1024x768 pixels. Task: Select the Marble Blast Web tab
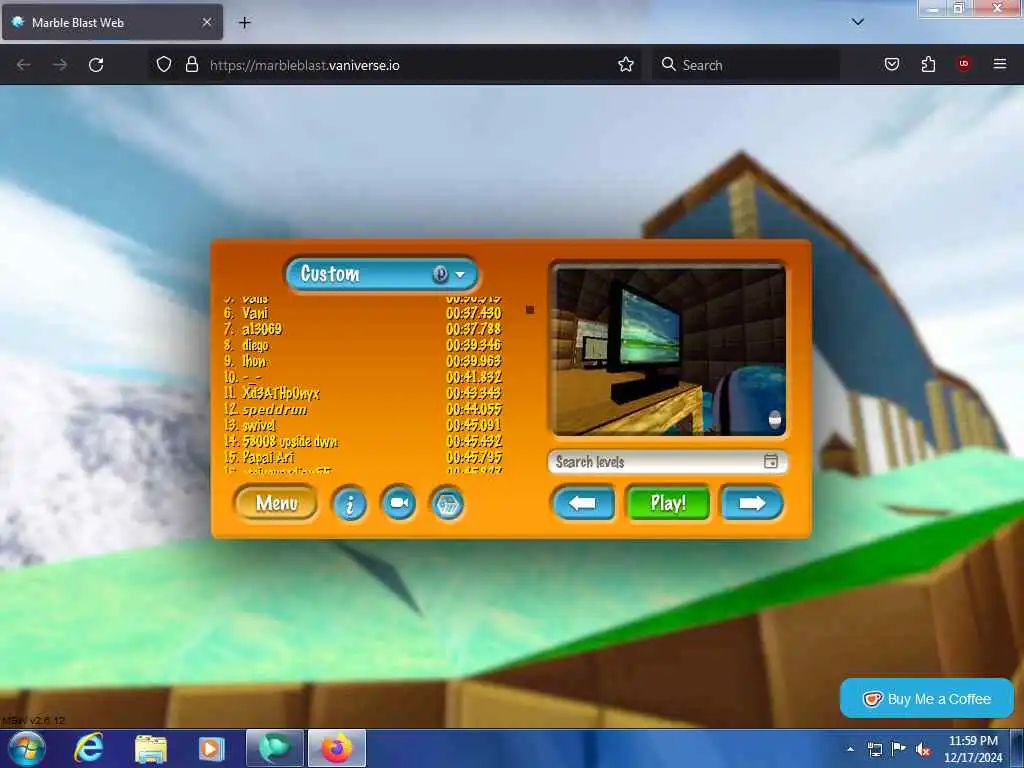(x=112, y=22)
